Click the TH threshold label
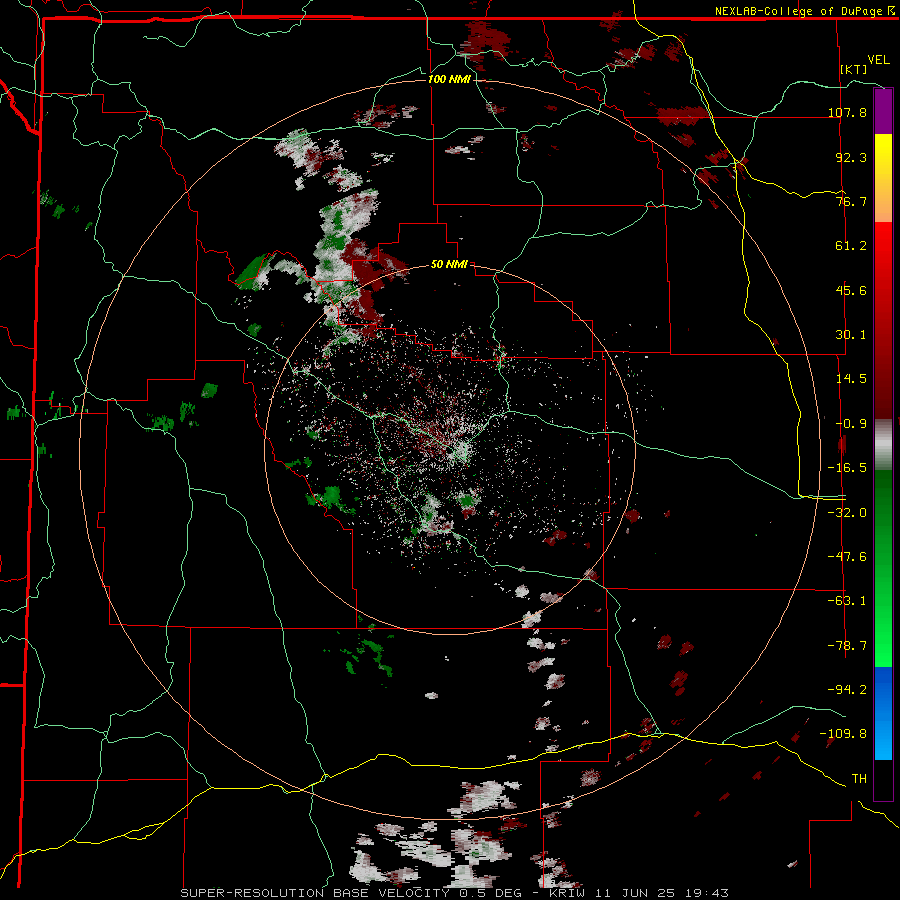This screenshot has width=900, height=900. [859, 779]
